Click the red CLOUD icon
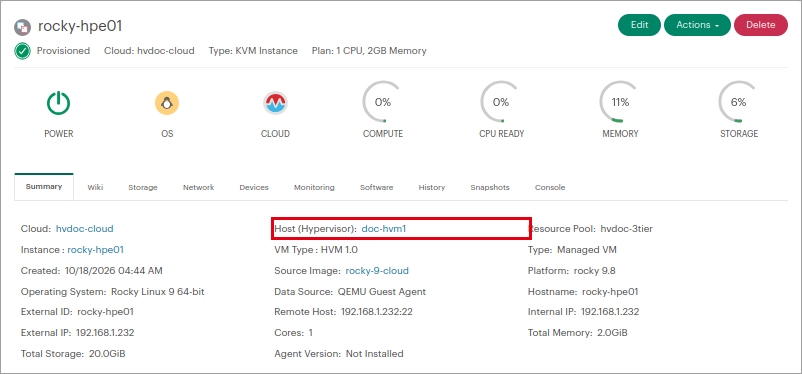This screenshot has width=802, height=374. pyautogui.click(x=275, y=103)
